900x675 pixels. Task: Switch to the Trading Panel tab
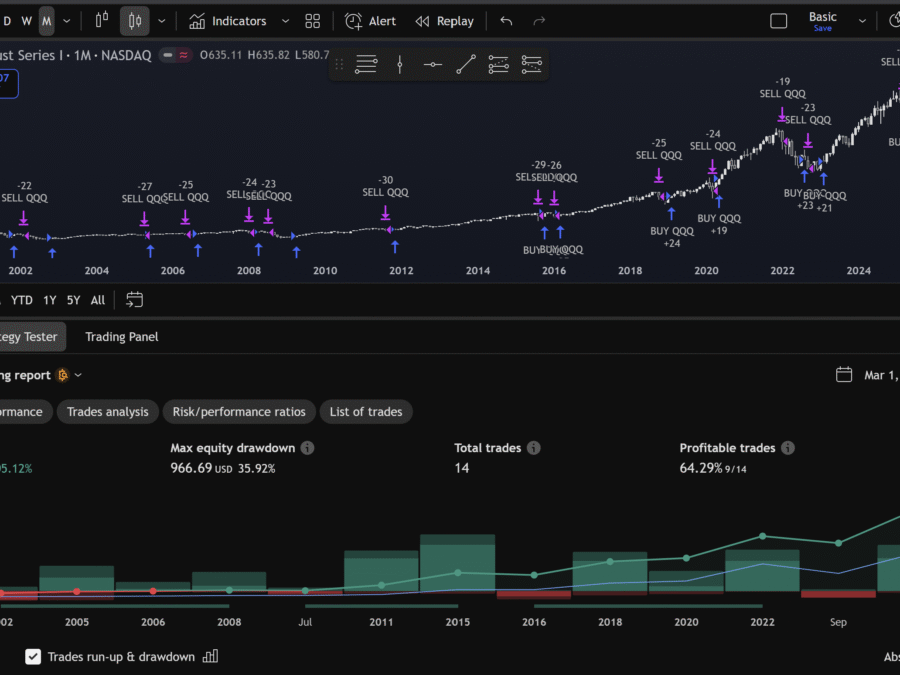click(x=121, y=337)
